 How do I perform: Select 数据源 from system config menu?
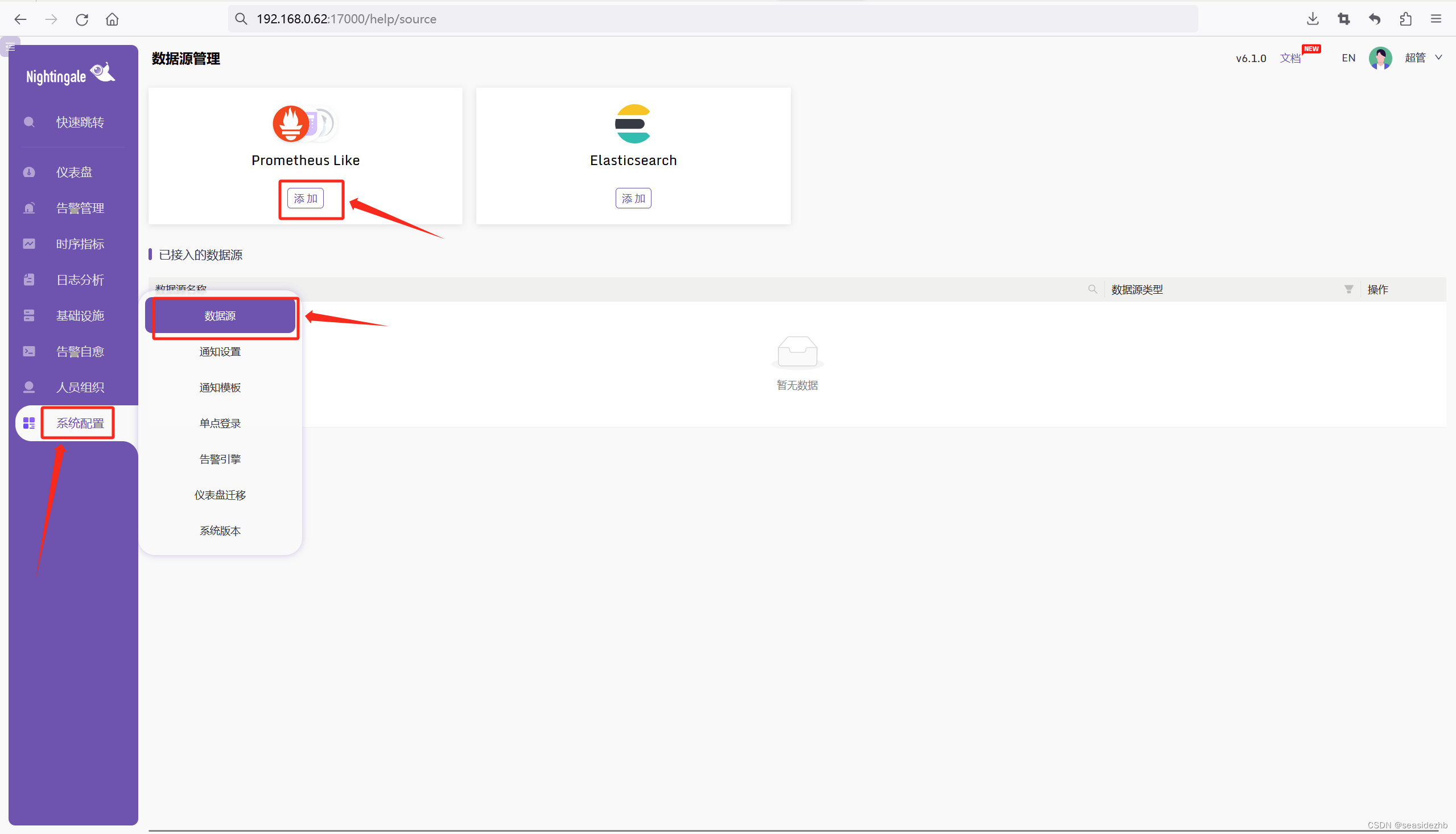(220, 315)
